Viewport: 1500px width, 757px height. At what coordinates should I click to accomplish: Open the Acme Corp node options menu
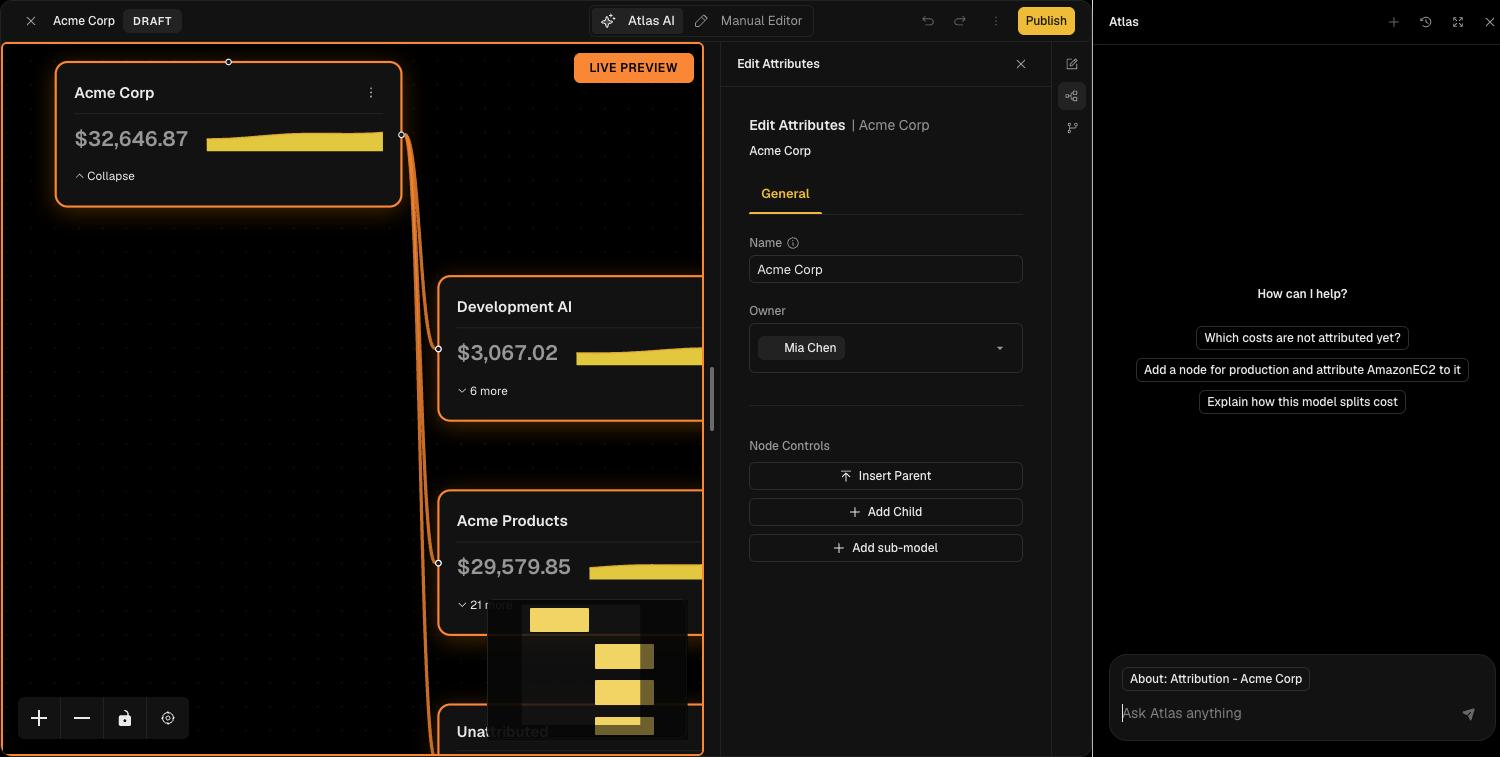(x=371, y=92)
